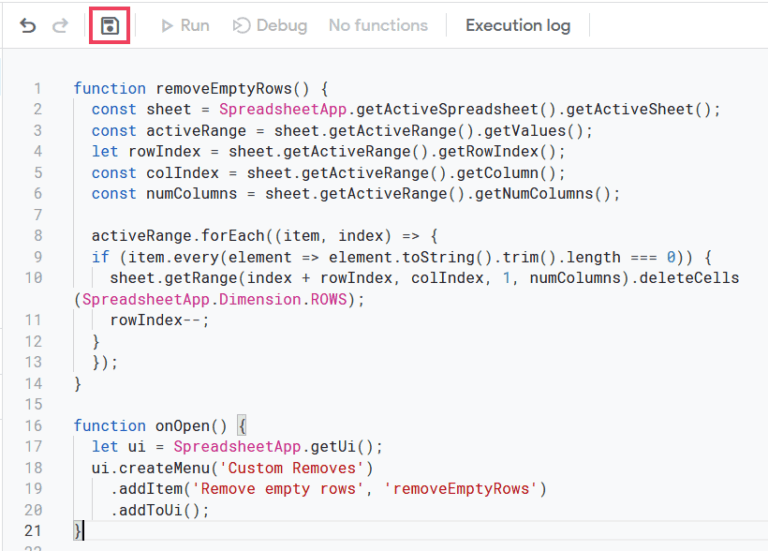The width and height of the screenshot is (768, 551).
Task: Click the closing brace on line 21
Action: 77,530
